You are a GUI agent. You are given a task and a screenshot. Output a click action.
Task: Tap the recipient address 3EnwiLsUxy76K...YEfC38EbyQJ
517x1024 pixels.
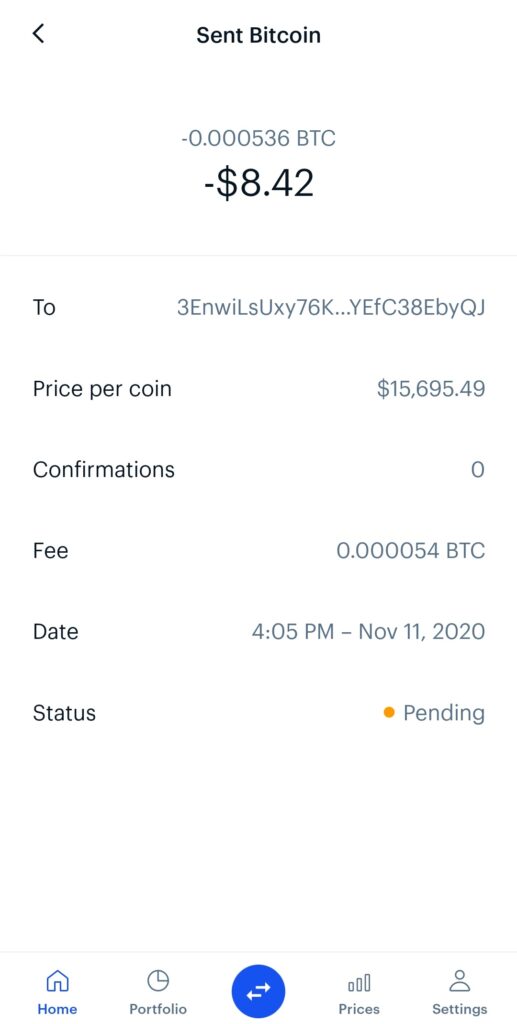tap(331, 308)
